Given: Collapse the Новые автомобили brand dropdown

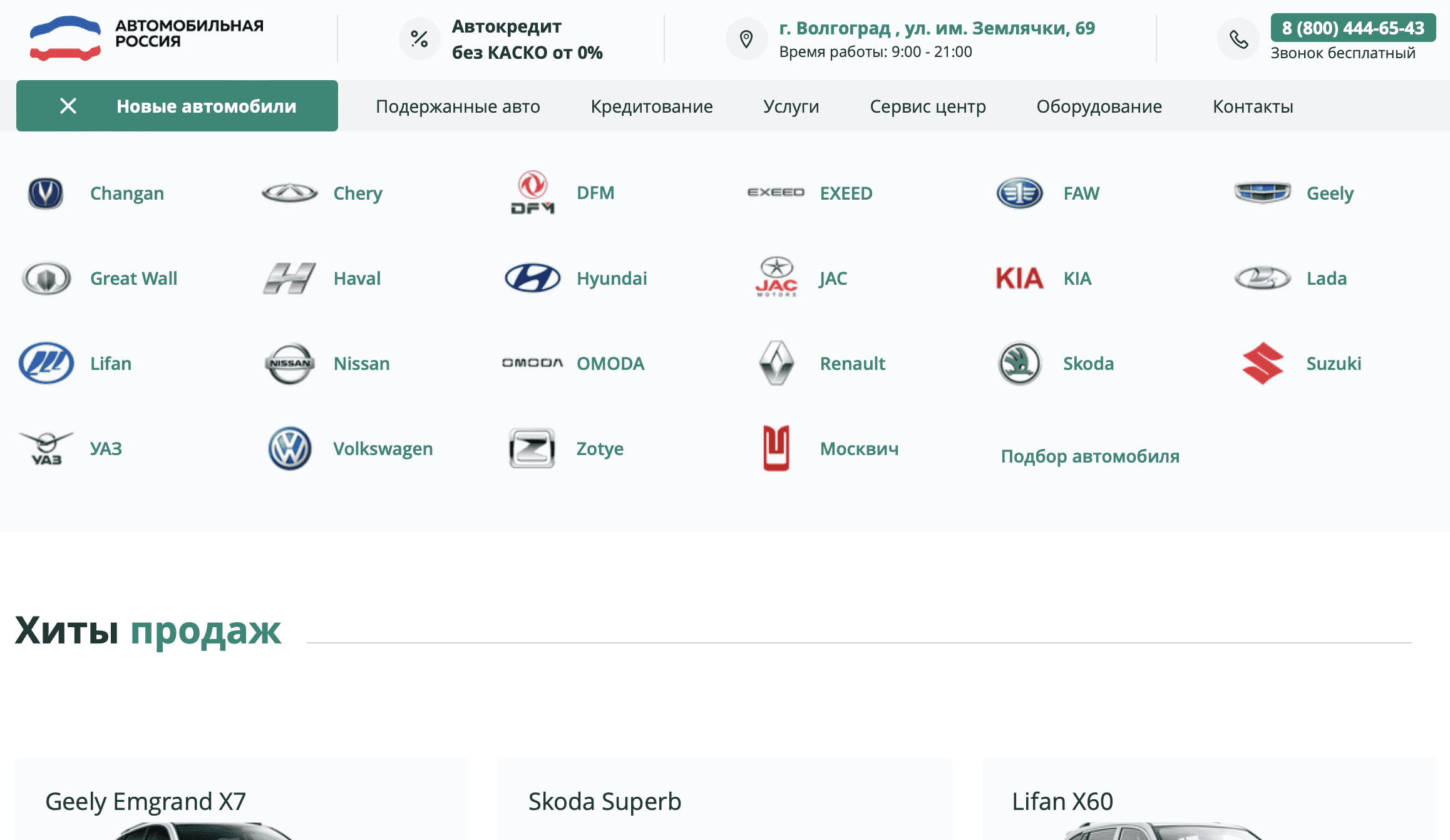Looking at the screenshot, I should tap(207, 106).
